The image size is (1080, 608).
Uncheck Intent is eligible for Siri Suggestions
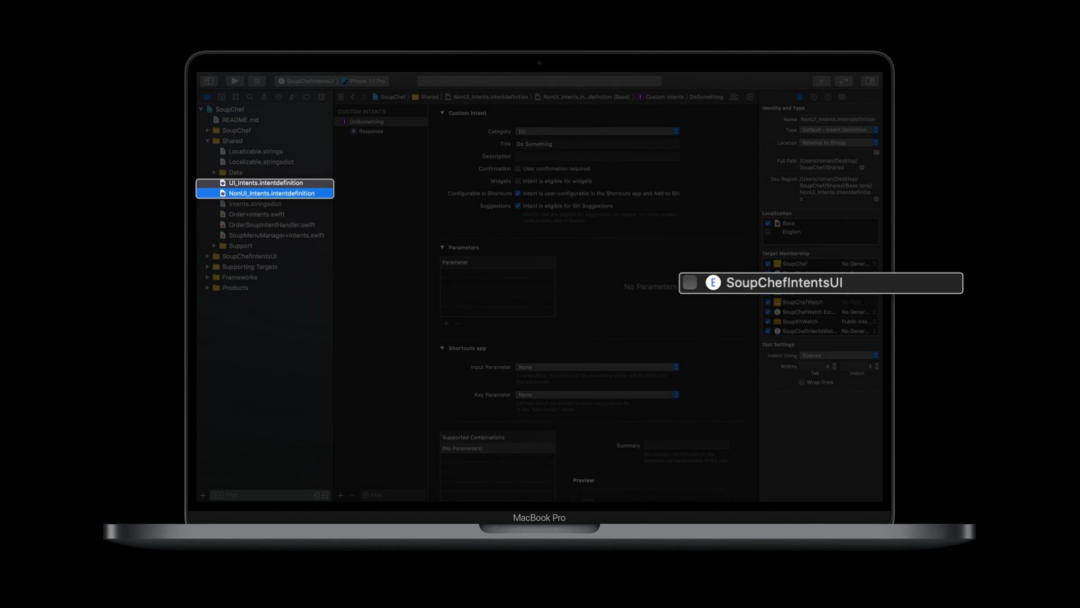[518, 206]
